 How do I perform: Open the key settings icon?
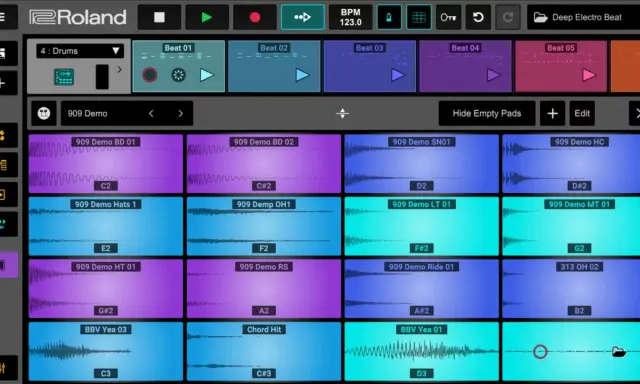(448, 17)
